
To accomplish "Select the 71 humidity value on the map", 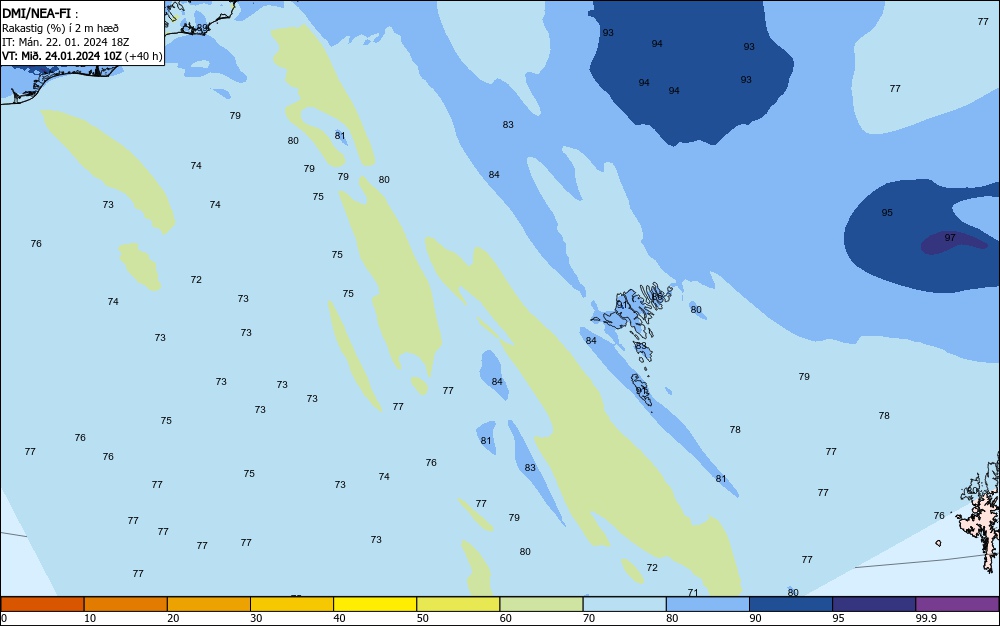I will (x=693, y=592).
